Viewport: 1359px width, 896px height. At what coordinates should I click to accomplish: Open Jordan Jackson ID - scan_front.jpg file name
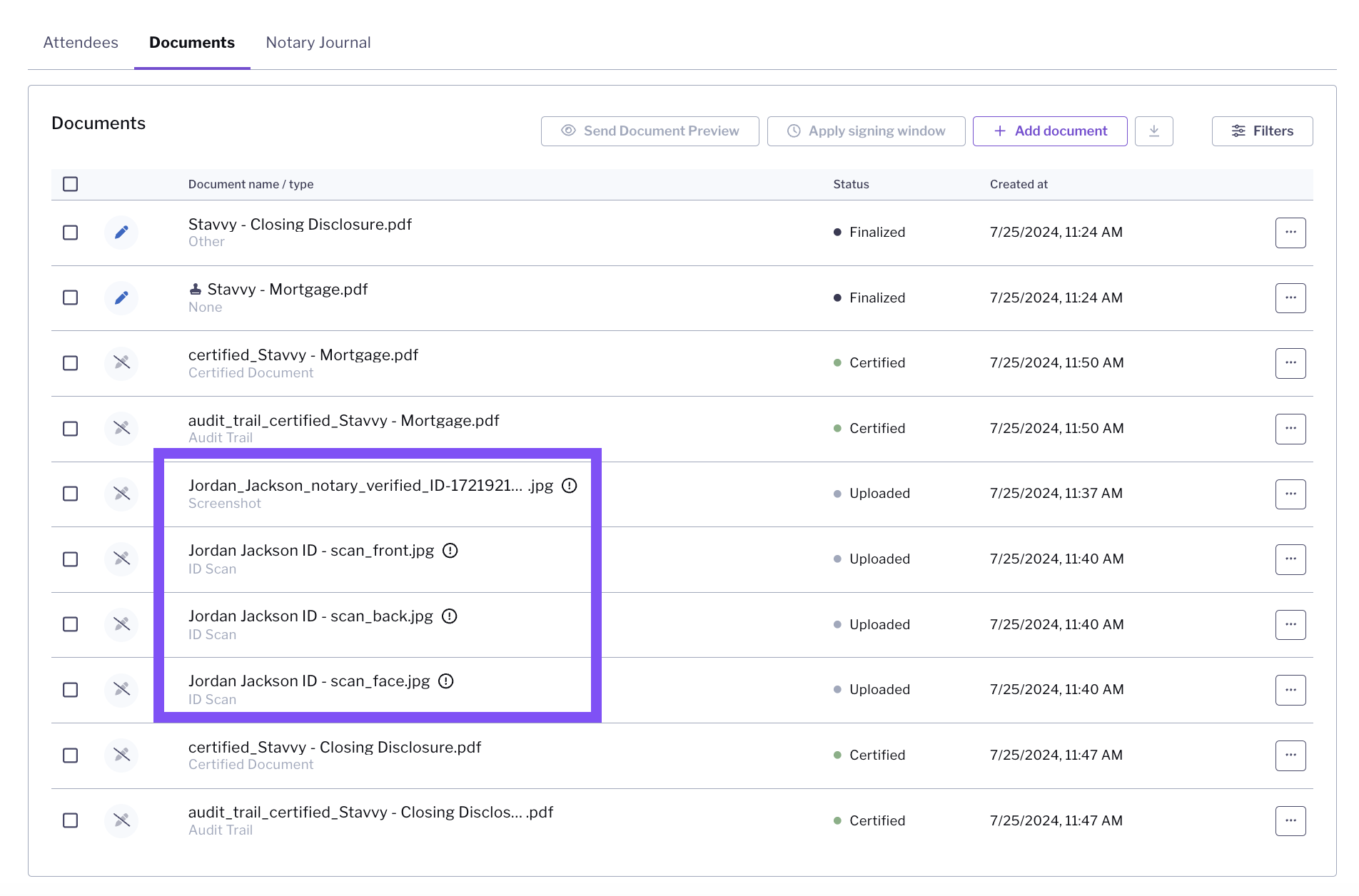pyautogui.click(x=311, y=551)
